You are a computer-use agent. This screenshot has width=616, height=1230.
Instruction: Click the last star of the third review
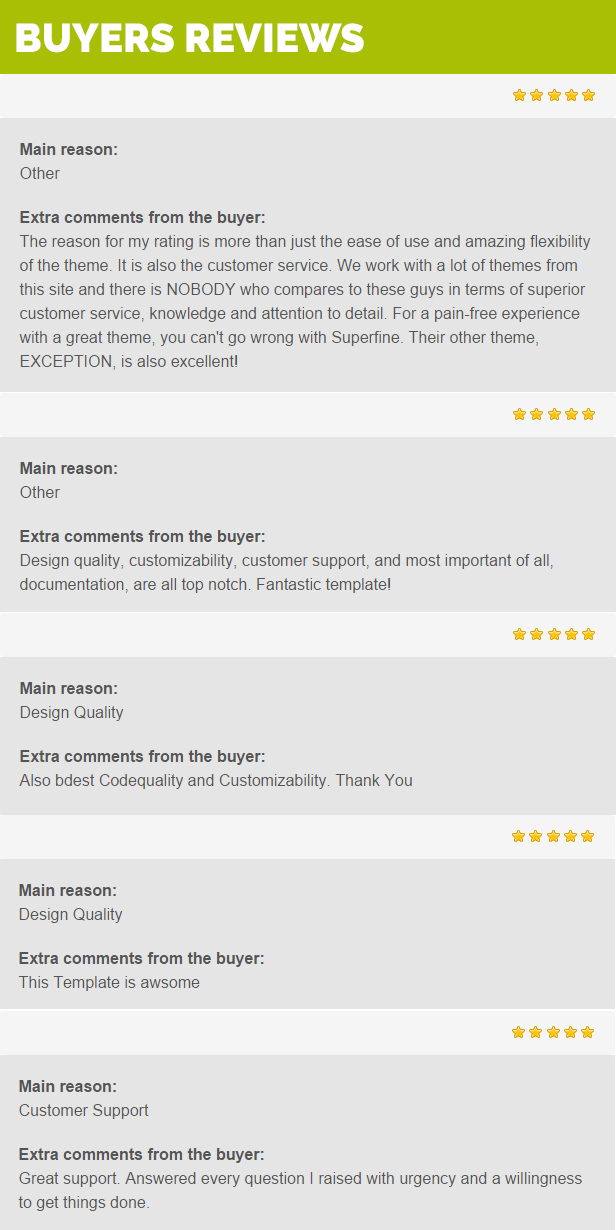pos(588,634)
